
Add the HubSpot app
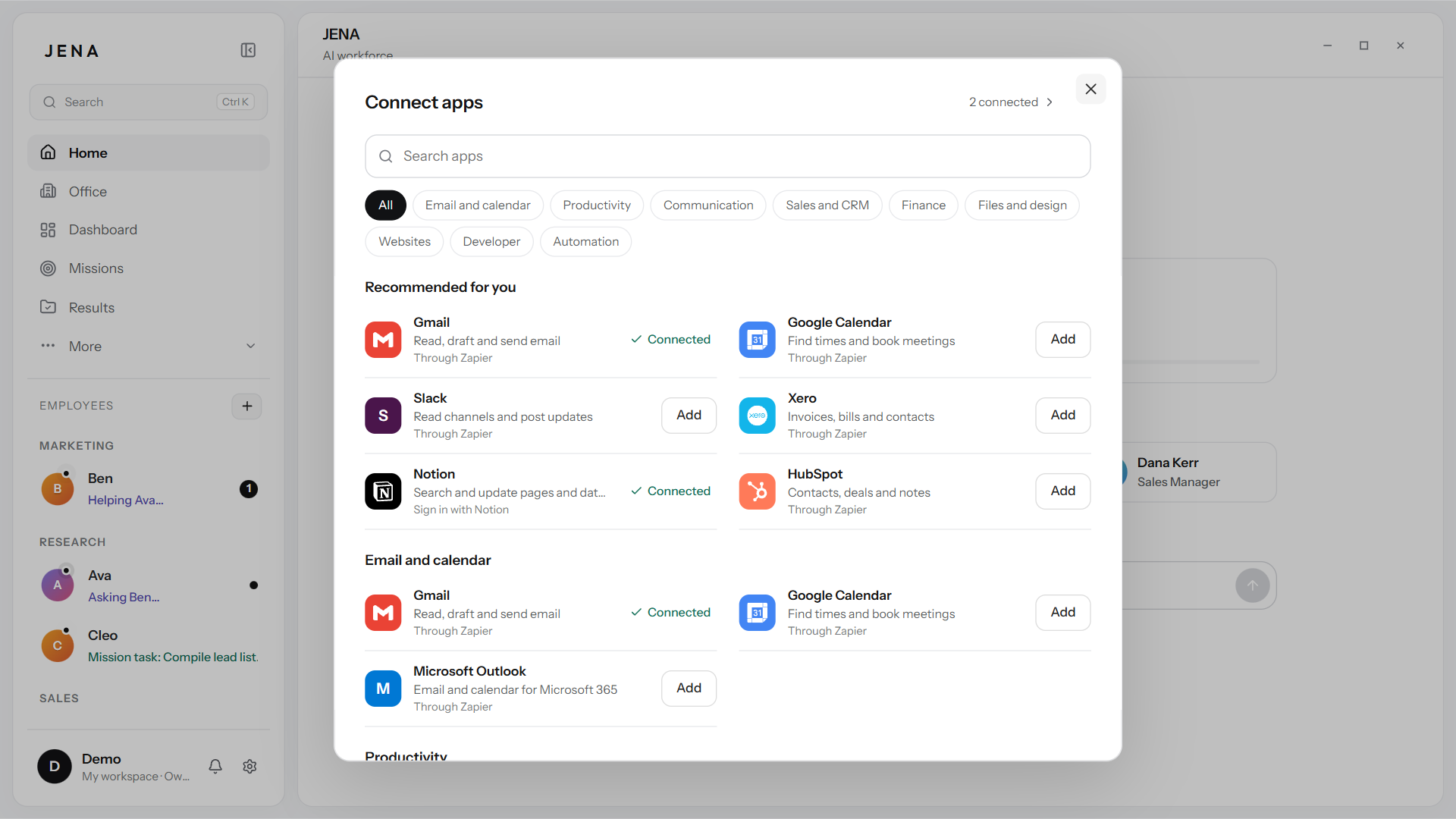point(1063,491)
